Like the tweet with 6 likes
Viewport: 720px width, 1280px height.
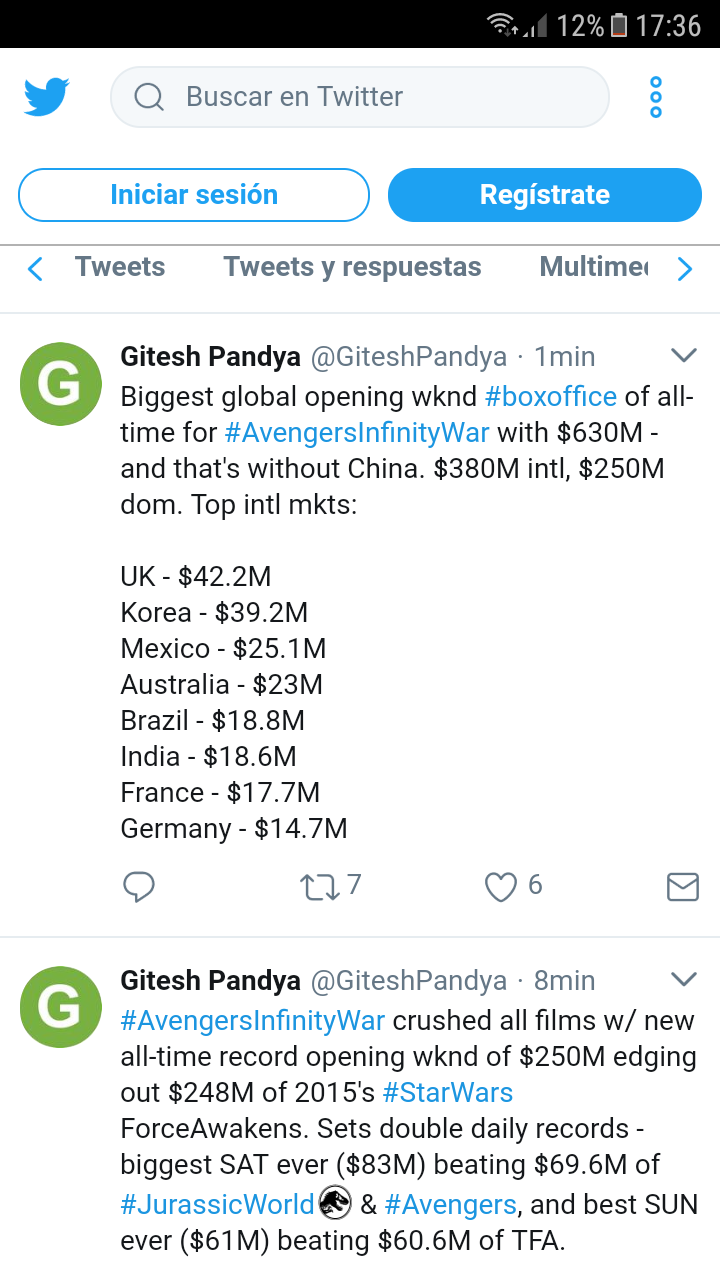click(500, 887)
